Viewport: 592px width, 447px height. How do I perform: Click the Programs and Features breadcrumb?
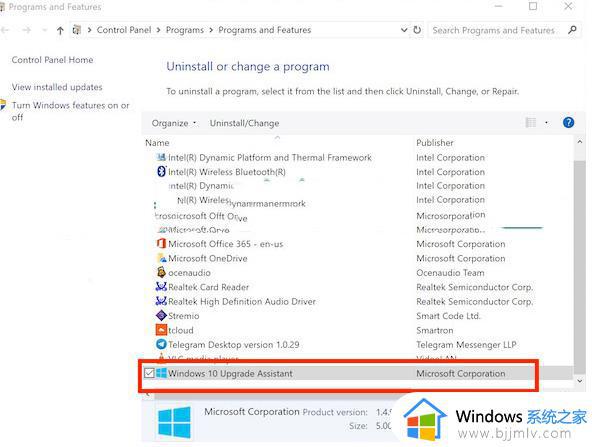(265, 30)
